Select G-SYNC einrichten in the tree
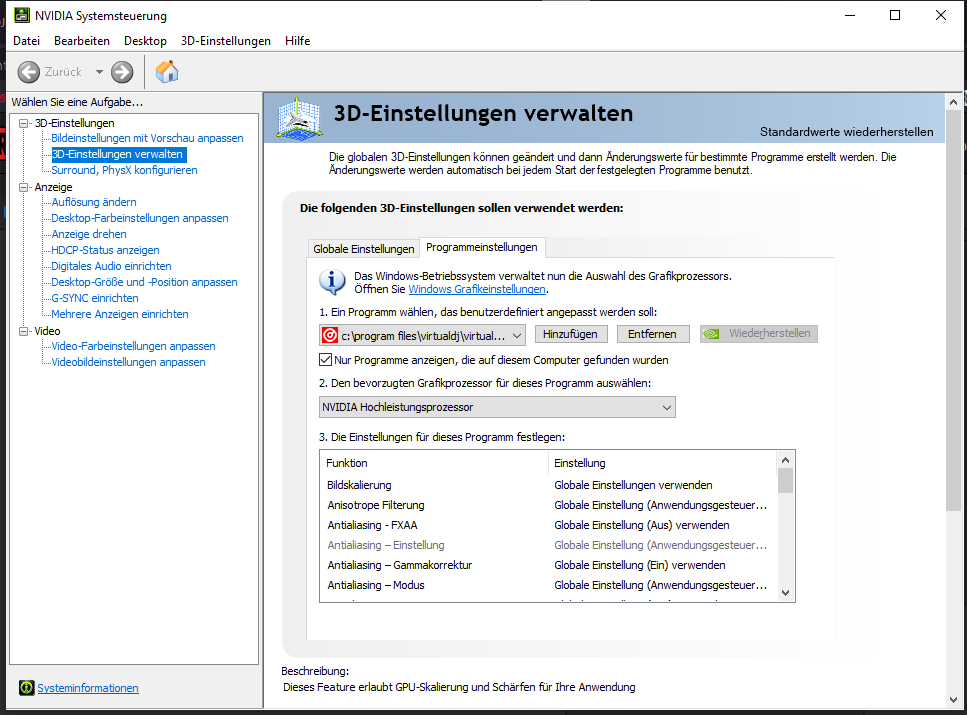The width and height of the screenshot is (967, 715). pyautogui.click(x=95, y=298)
